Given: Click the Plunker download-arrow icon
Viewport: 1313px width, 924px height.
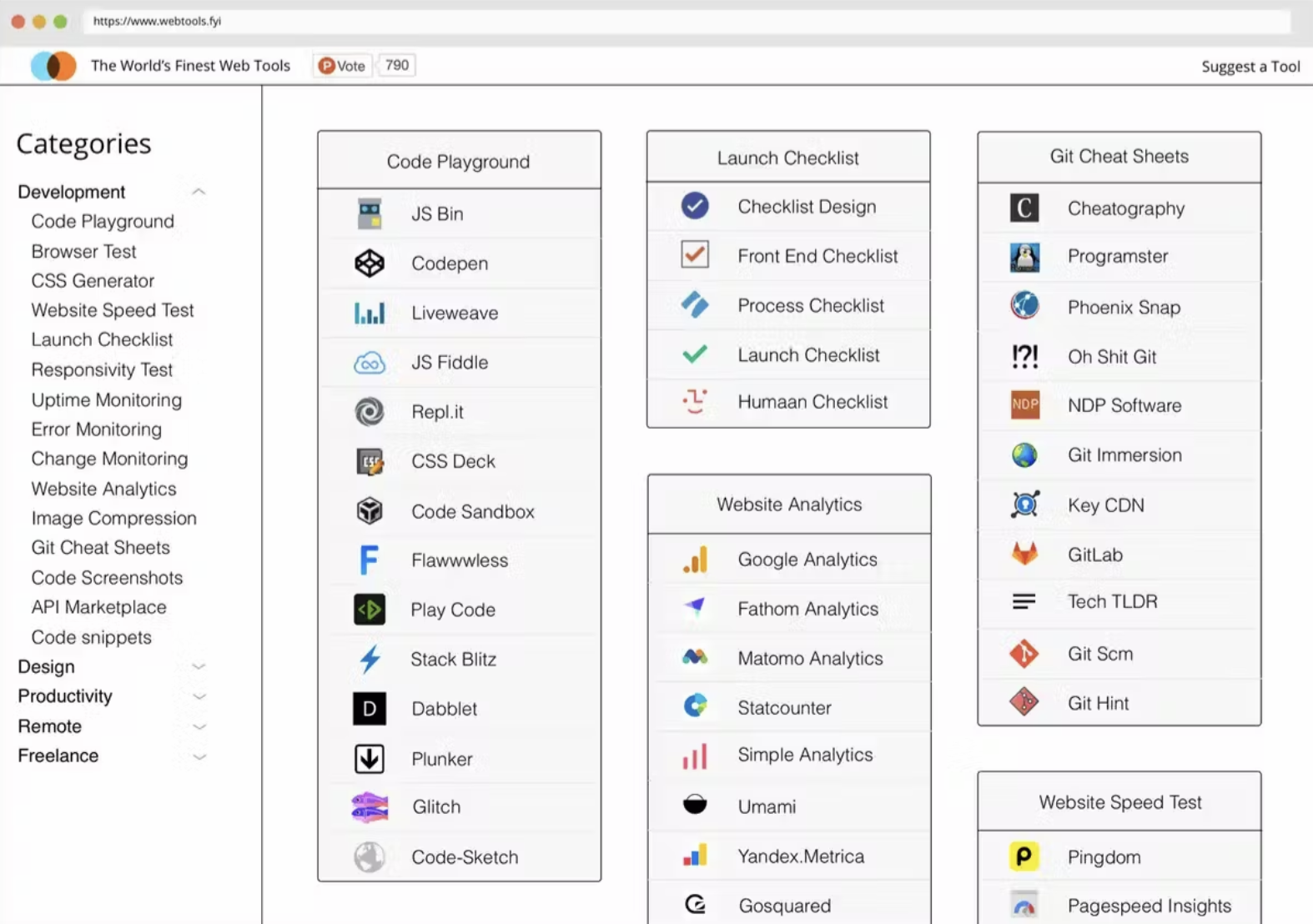Looking at the screenshot, I should pos(370,759).
